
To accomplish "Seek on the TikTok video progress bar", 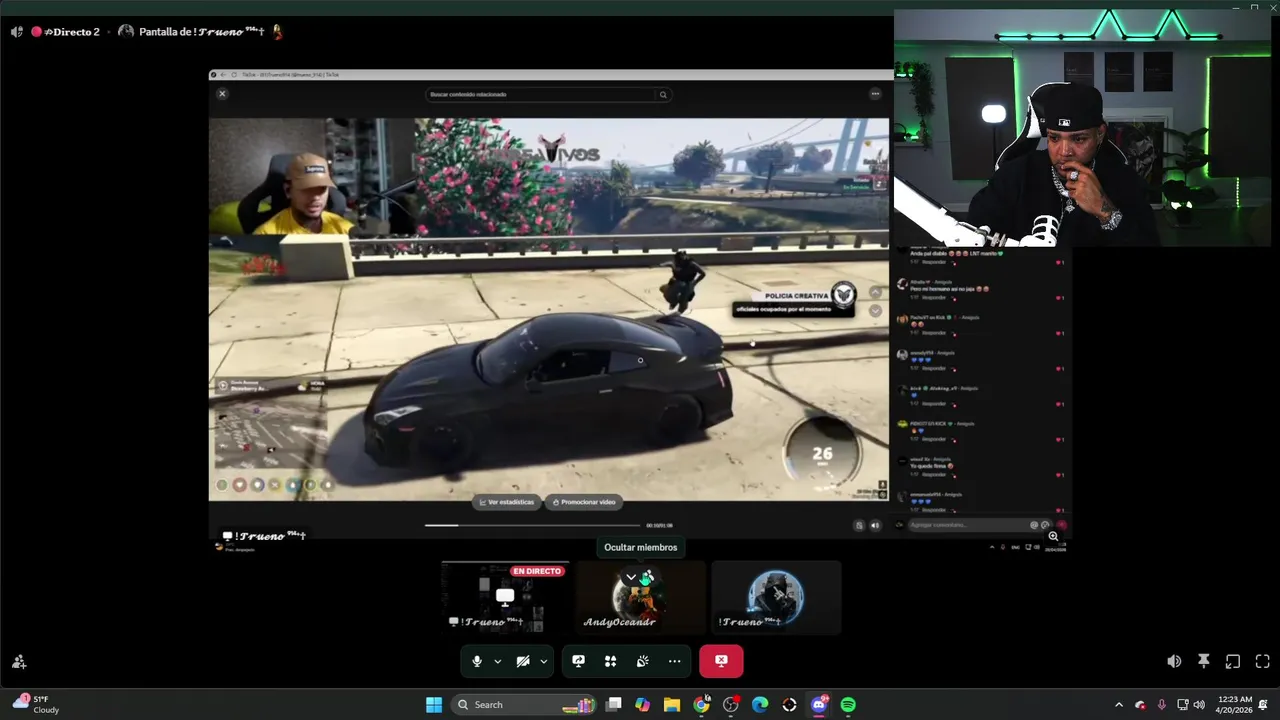I will tap(532, 525).
